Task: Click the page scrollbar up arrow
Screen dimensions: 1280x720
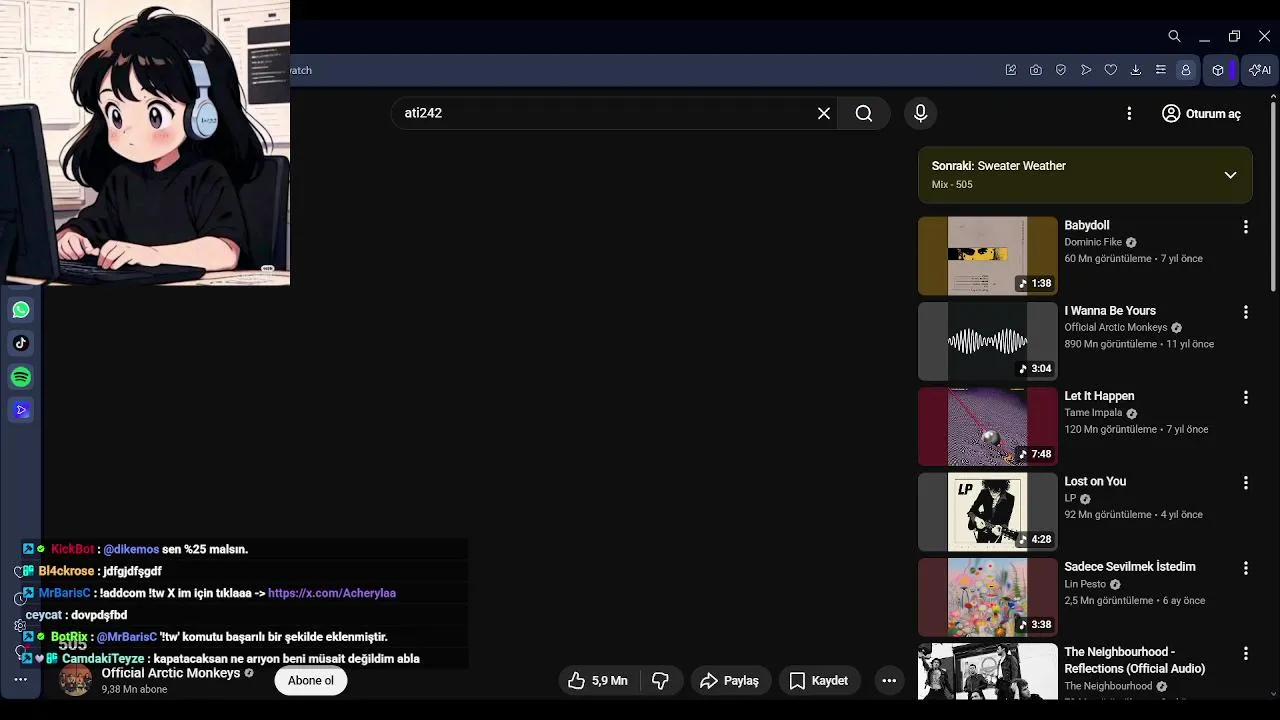Action: 1273,97
